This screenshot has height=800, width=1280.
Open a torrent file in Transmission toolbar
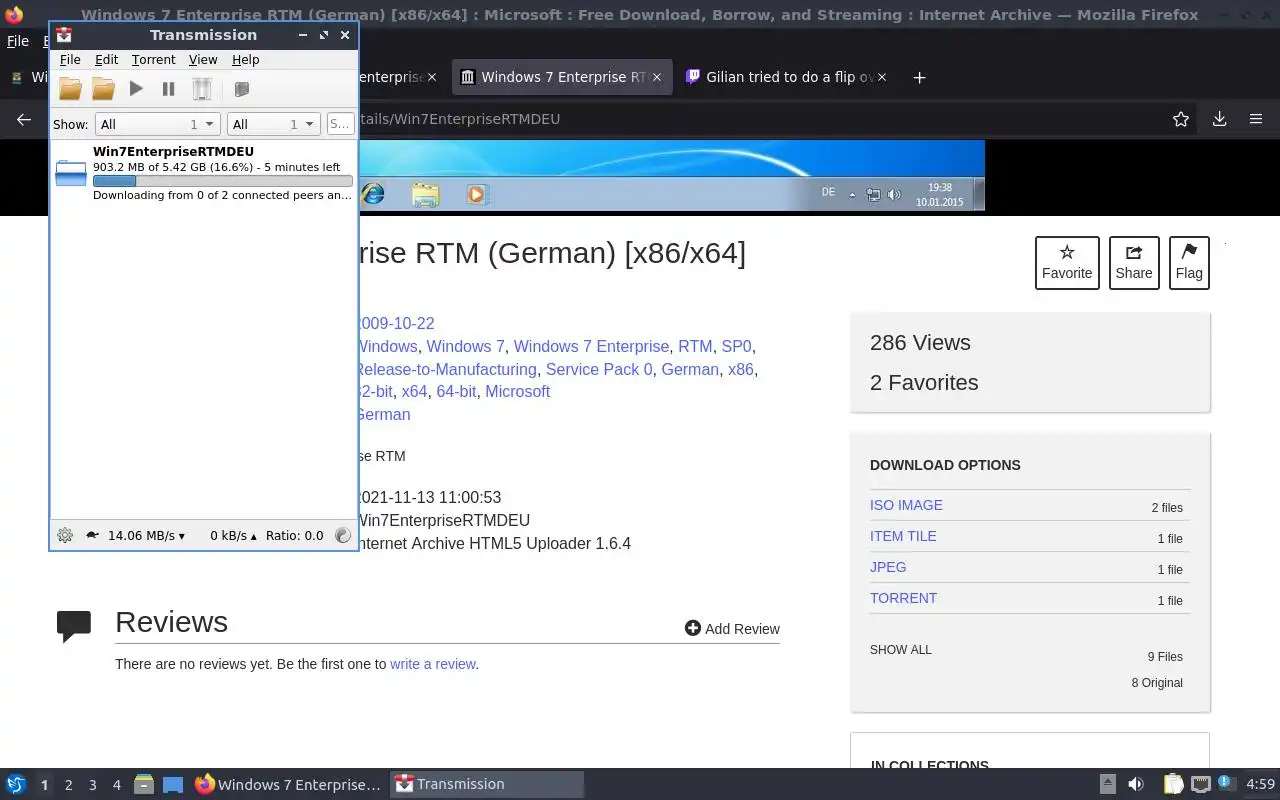70,89
